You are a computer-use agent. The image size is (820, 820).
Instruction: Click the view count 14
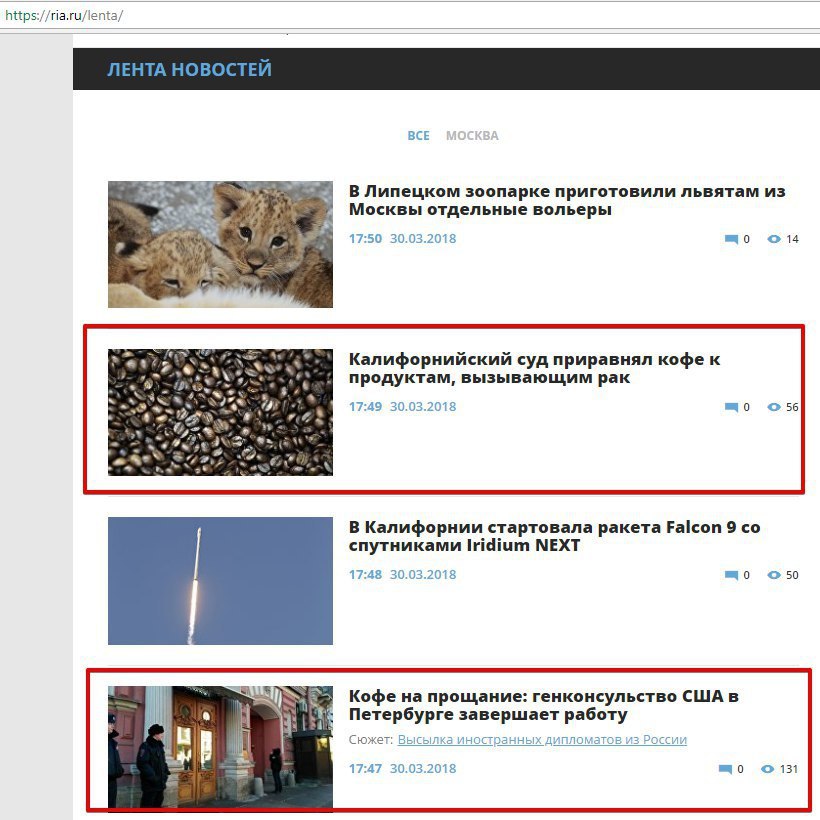[792, 240]
